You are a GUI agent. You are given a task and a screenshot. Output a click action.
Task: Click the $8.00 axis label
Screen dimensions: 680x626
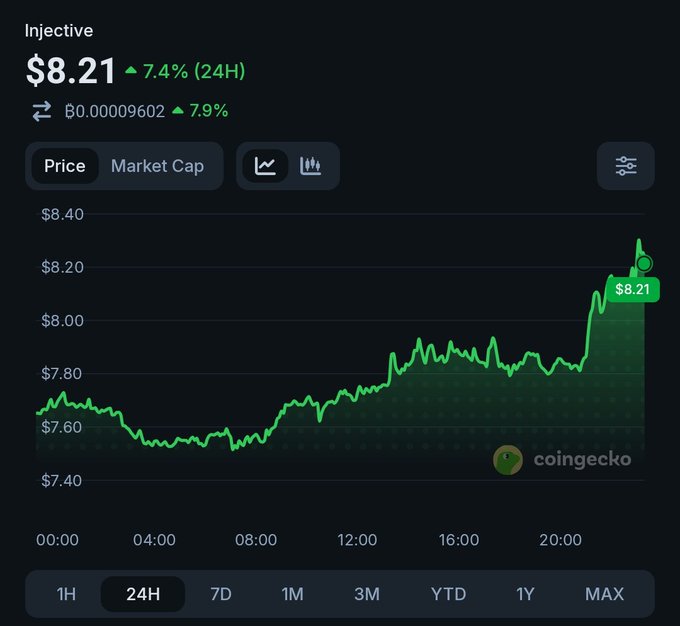(62, 321)
